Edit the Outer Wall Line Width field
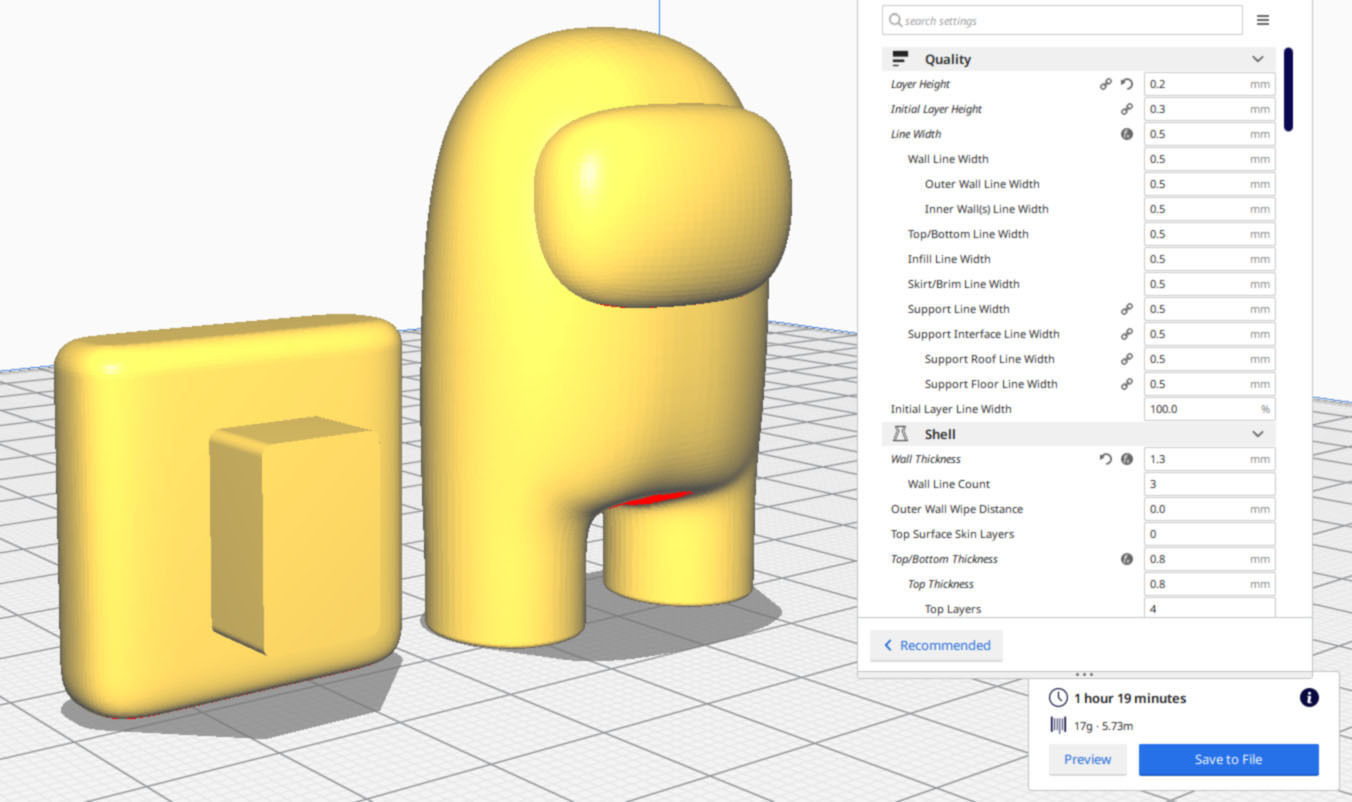The height and width of the screenshot is (802, 1352). click(1209, 184)
